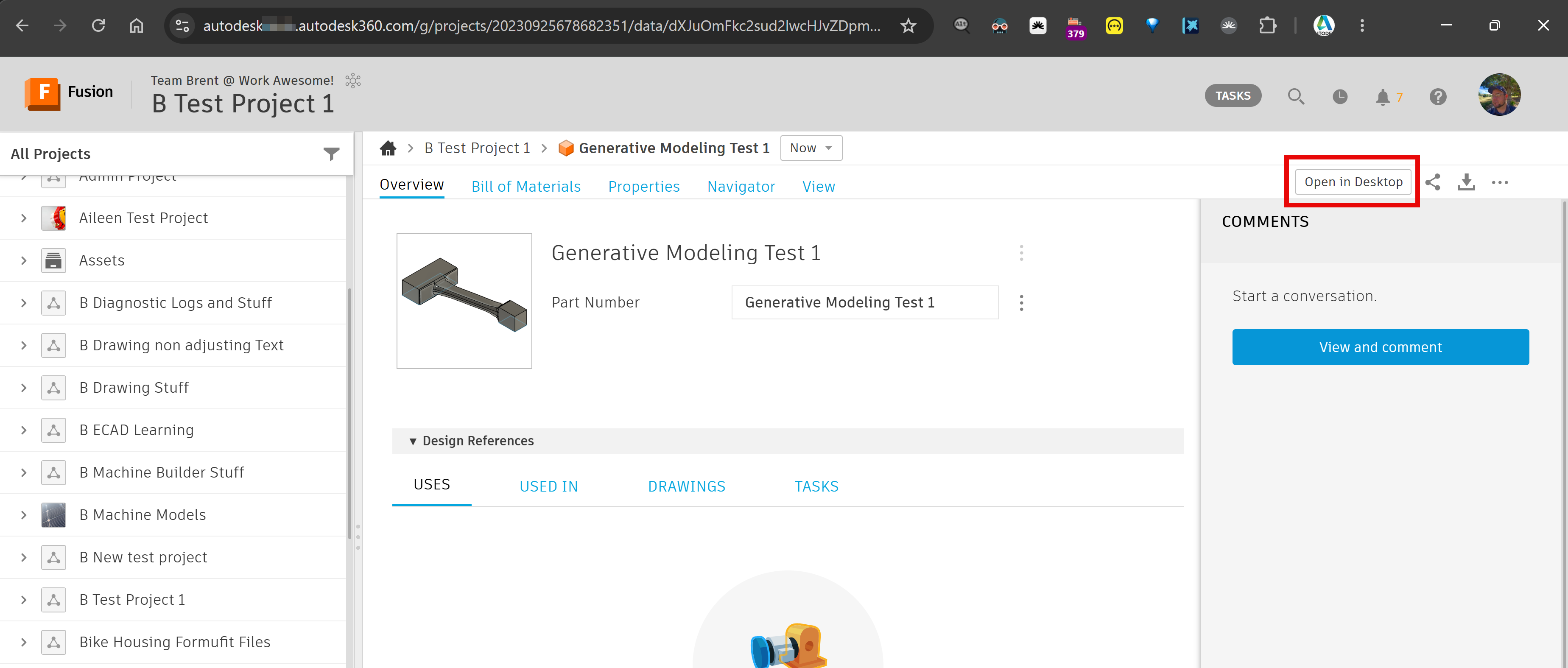This screenshot has width=1568, height=668.
Task: Expand the Assets project chevron
Action: click(23, 260)
